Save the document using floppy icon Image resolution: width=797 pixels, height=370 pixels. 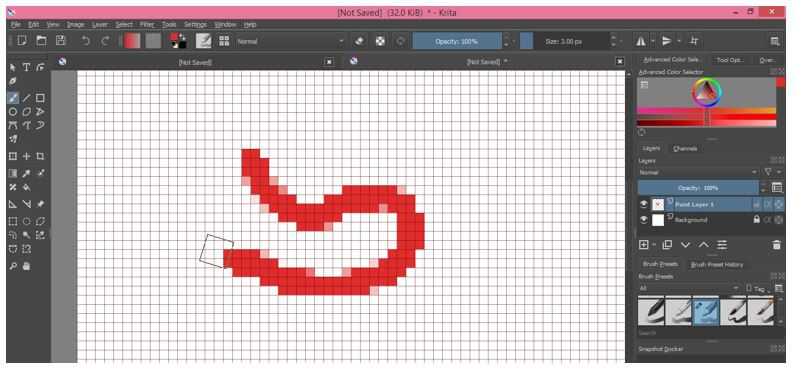point(60,41)
